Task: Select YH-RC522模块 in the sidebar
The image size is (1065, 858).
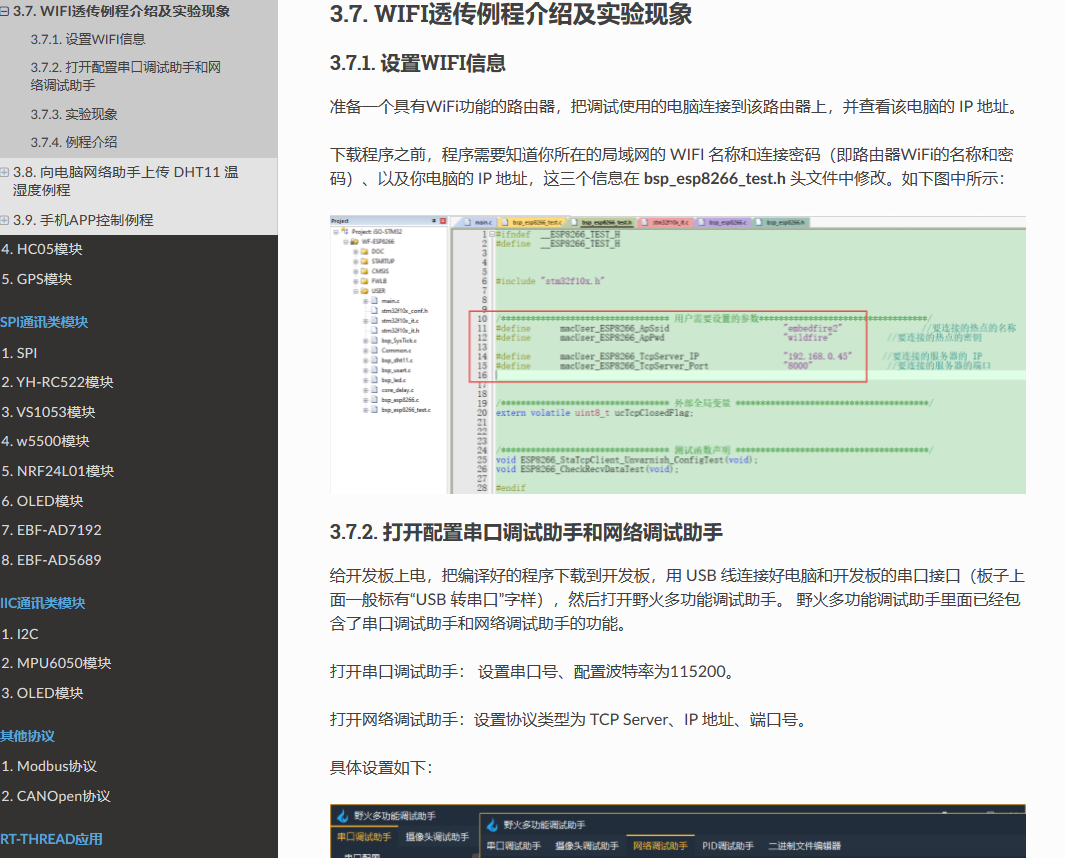Action: [x=57, y=382]
